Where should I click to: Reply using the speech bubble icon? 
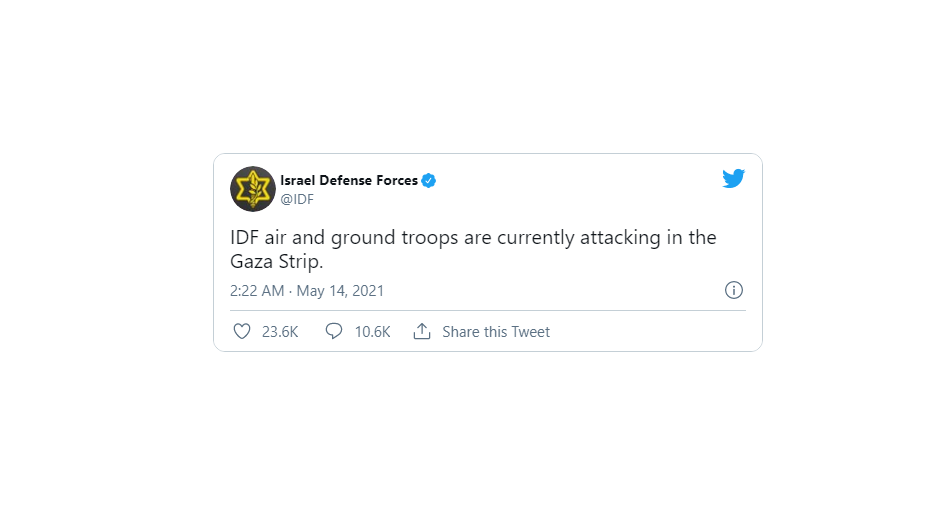(x=334, y=331)
